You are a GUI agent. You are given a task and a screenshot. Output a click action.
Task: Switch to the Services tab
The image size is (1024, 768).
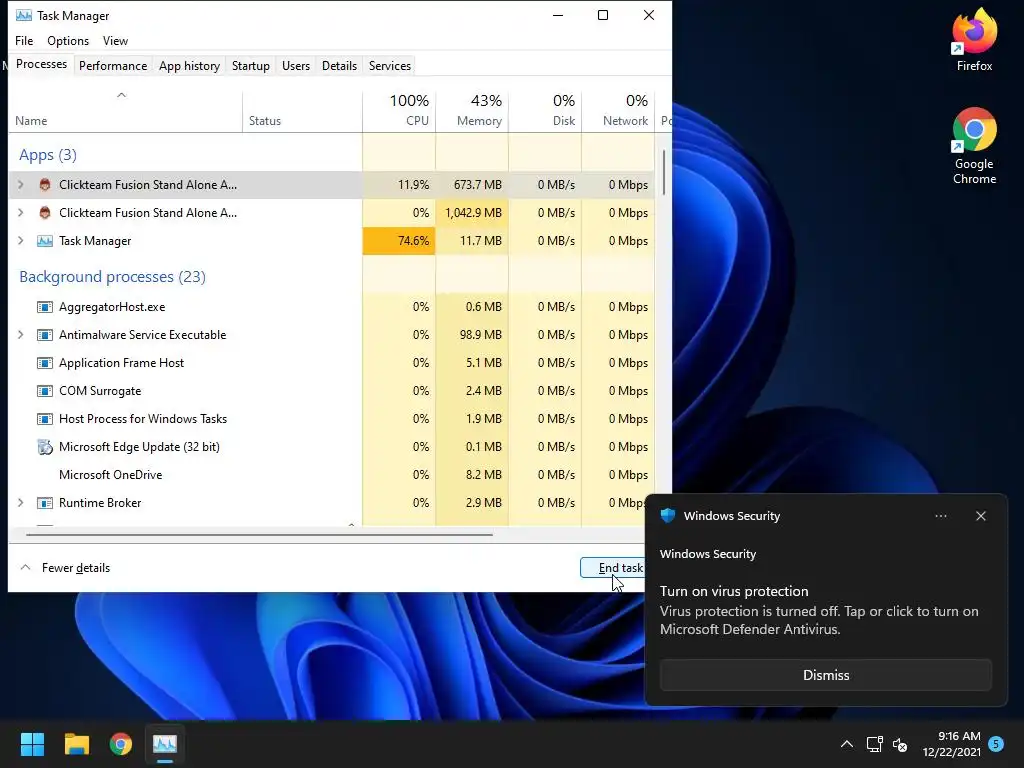click(x=390, y=65)
